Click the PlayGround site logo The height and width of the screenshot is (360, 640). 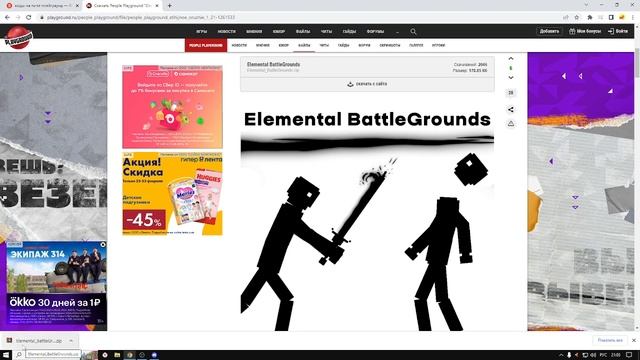coord(18,38)
